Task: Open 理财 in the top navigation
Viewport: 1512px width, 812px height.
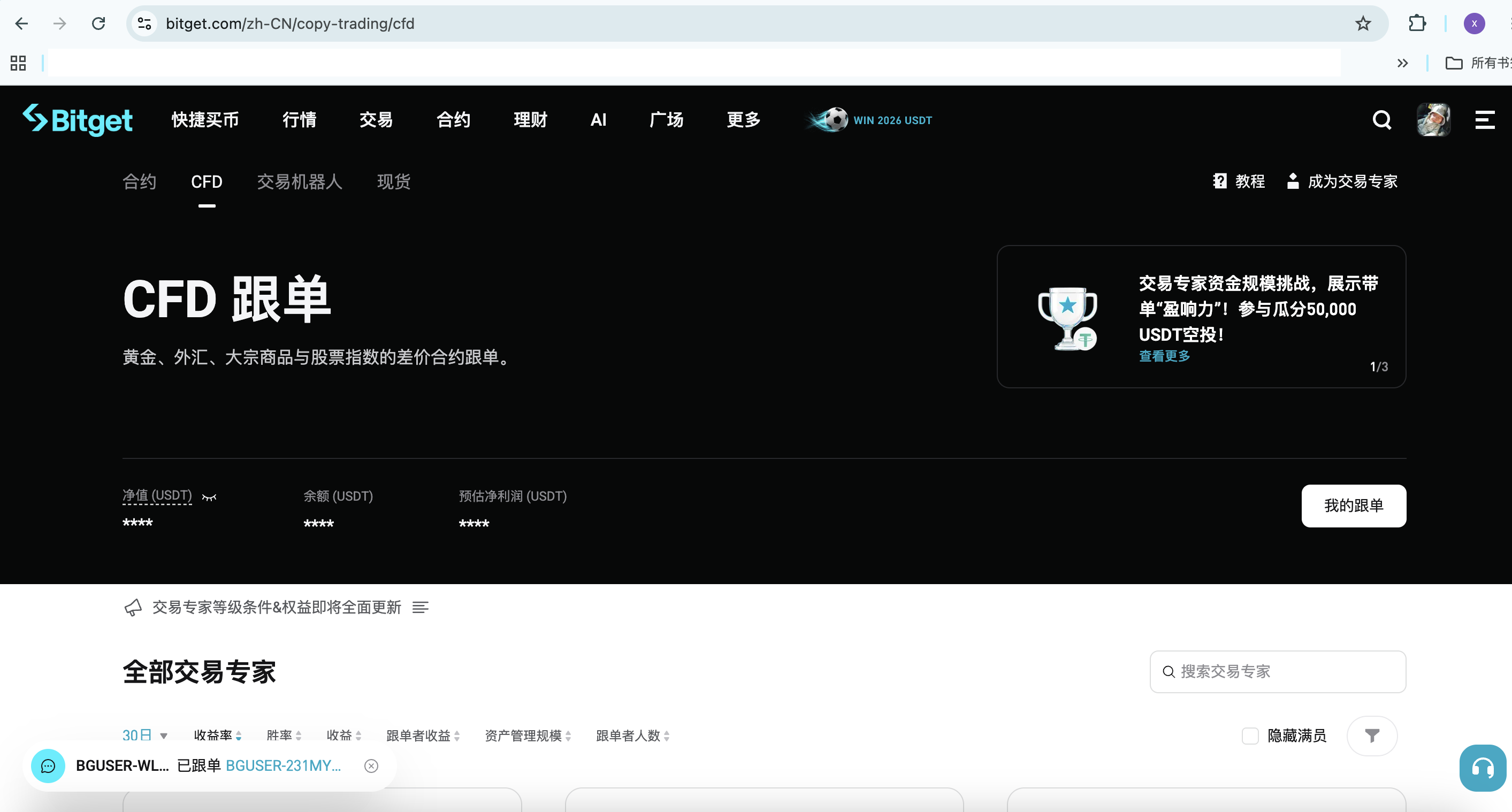Action: tap(530, 120)
